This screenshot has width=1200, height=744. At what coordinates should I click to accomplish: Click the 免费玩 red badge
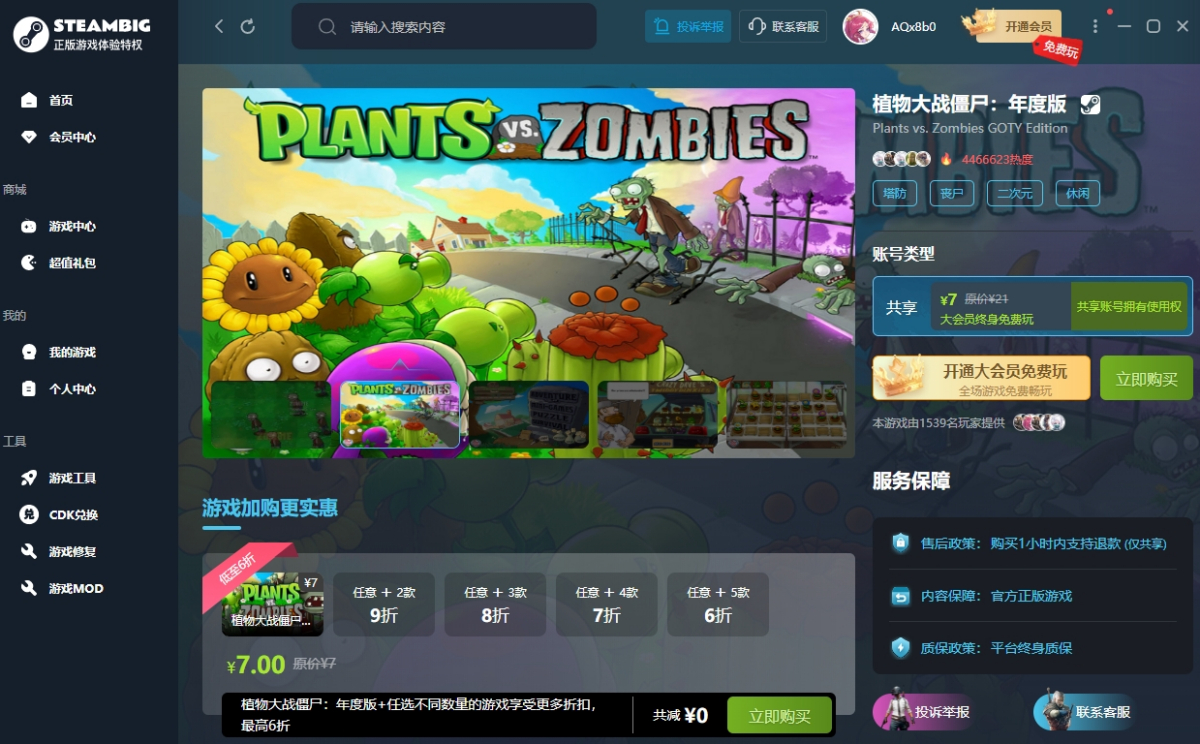pos(1060,49)
